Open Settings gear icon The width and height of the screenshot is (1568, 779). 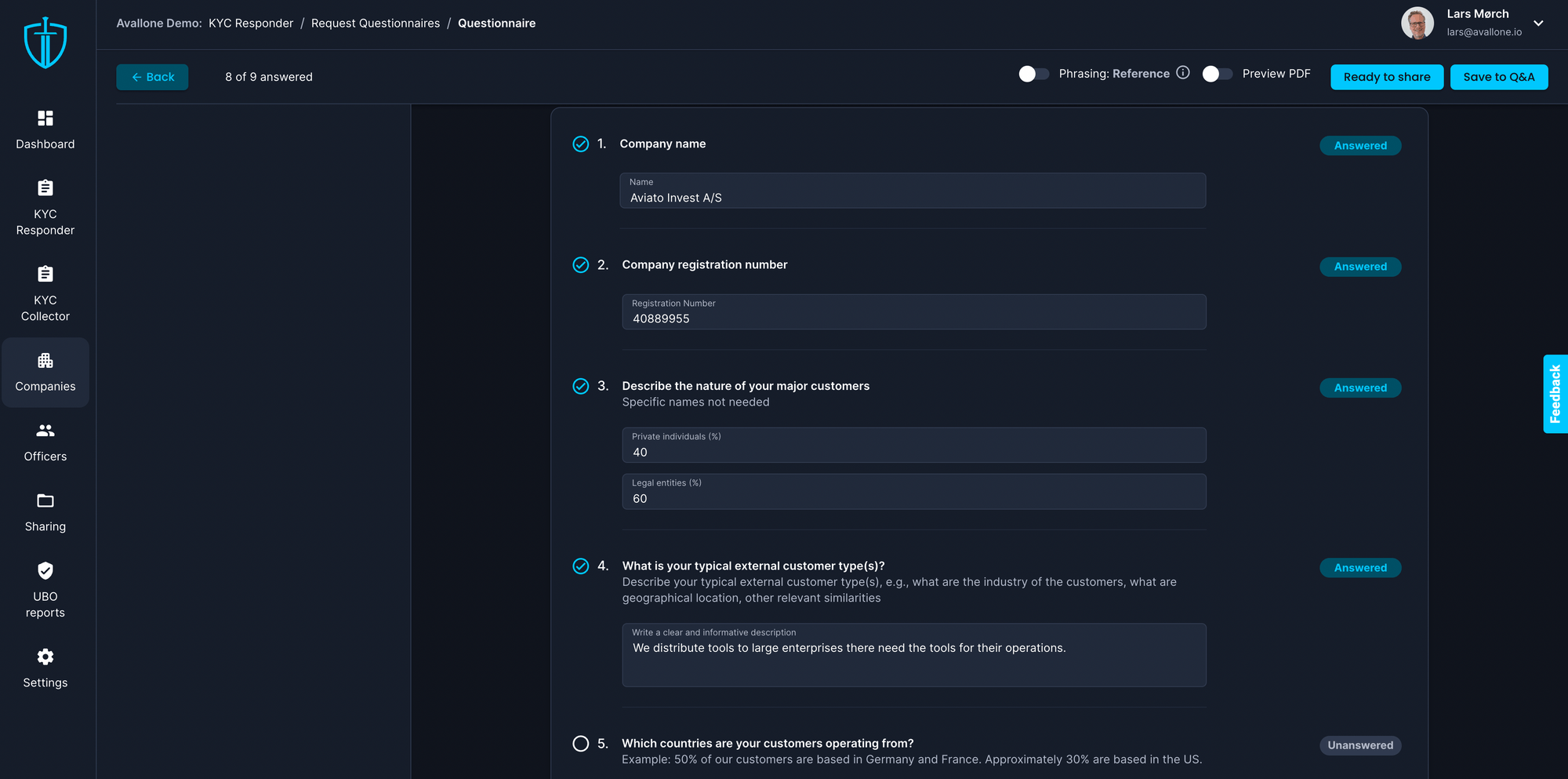tap(45, 657)
